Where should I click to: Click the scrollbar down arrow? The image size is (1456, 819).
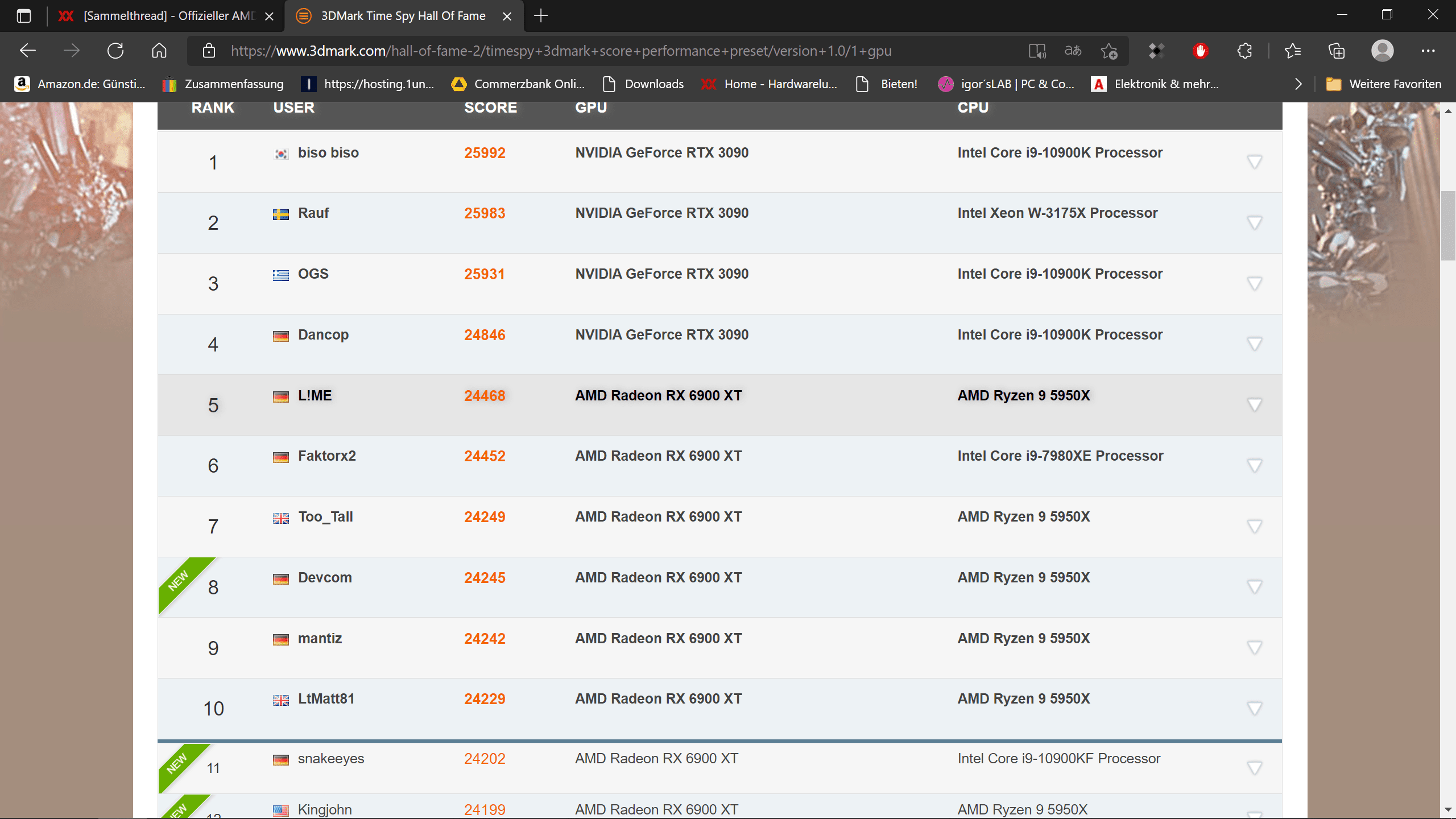[x=1448, y=810]
